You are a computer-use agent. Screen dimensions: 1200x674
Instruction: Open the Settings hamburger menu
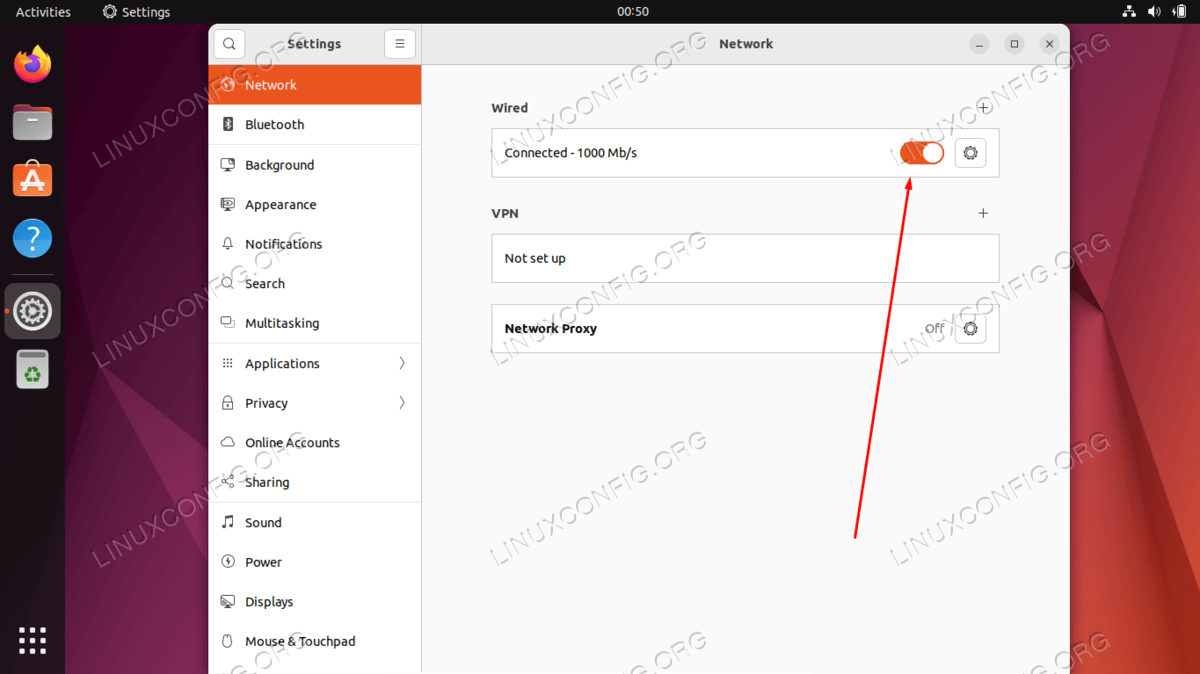coord(399,44)
